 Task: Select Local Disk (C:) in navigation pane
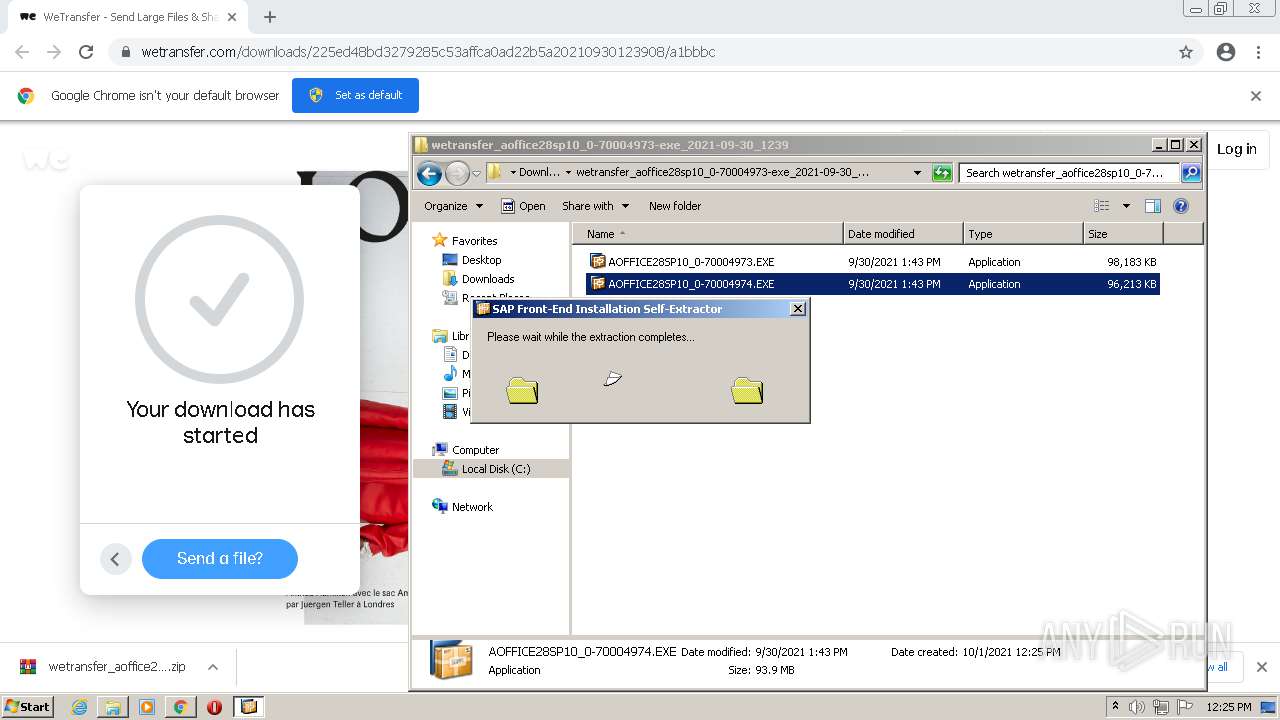point(495,469)
